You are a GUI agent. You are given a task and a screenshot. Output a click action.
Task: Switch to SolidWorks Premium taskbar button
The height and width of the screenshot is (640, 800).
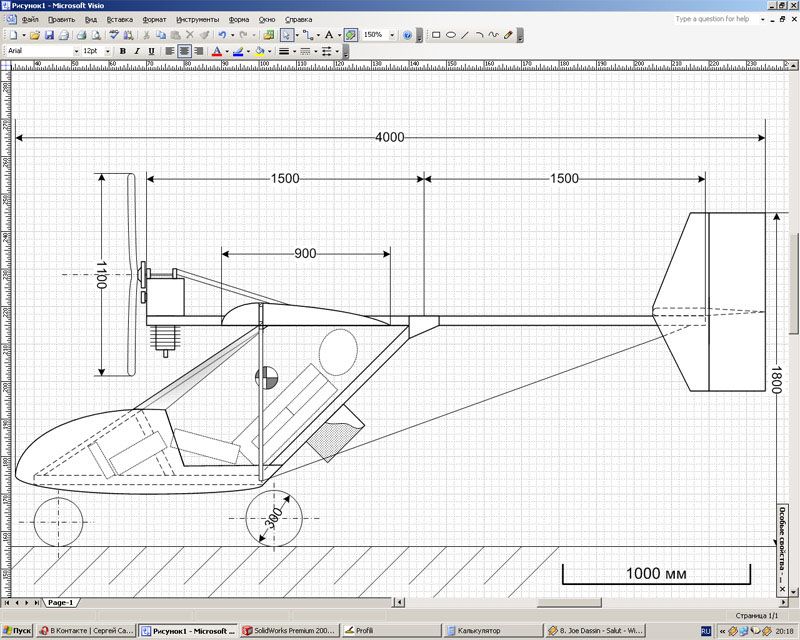pyautogui.click(x=289, y=631)
